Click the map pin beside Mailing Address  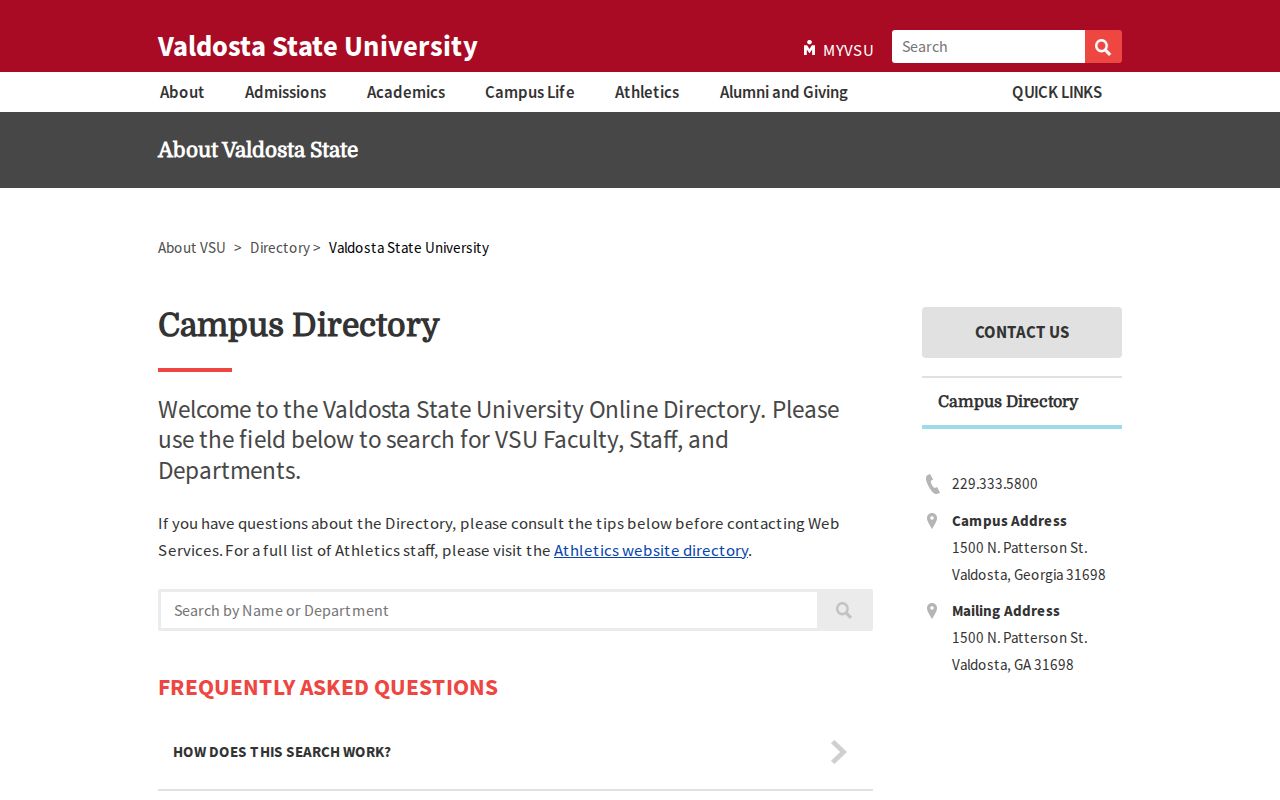click(932, 611)
